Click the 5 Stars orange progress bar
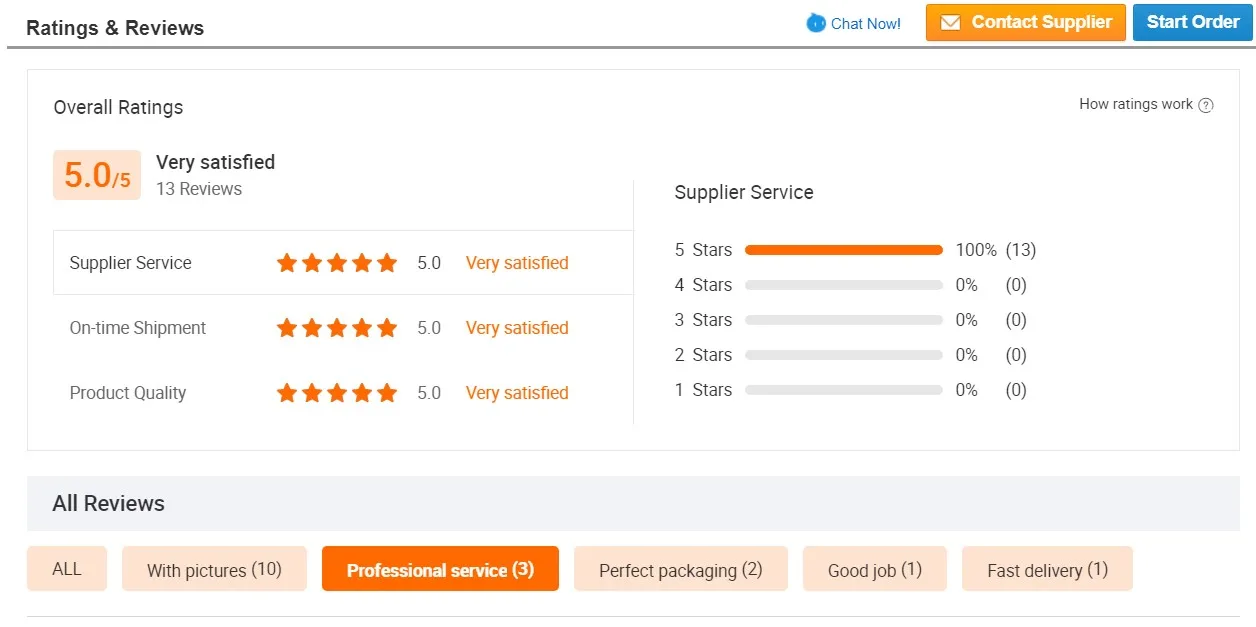 pyautogui.click(x=843, y=250)
